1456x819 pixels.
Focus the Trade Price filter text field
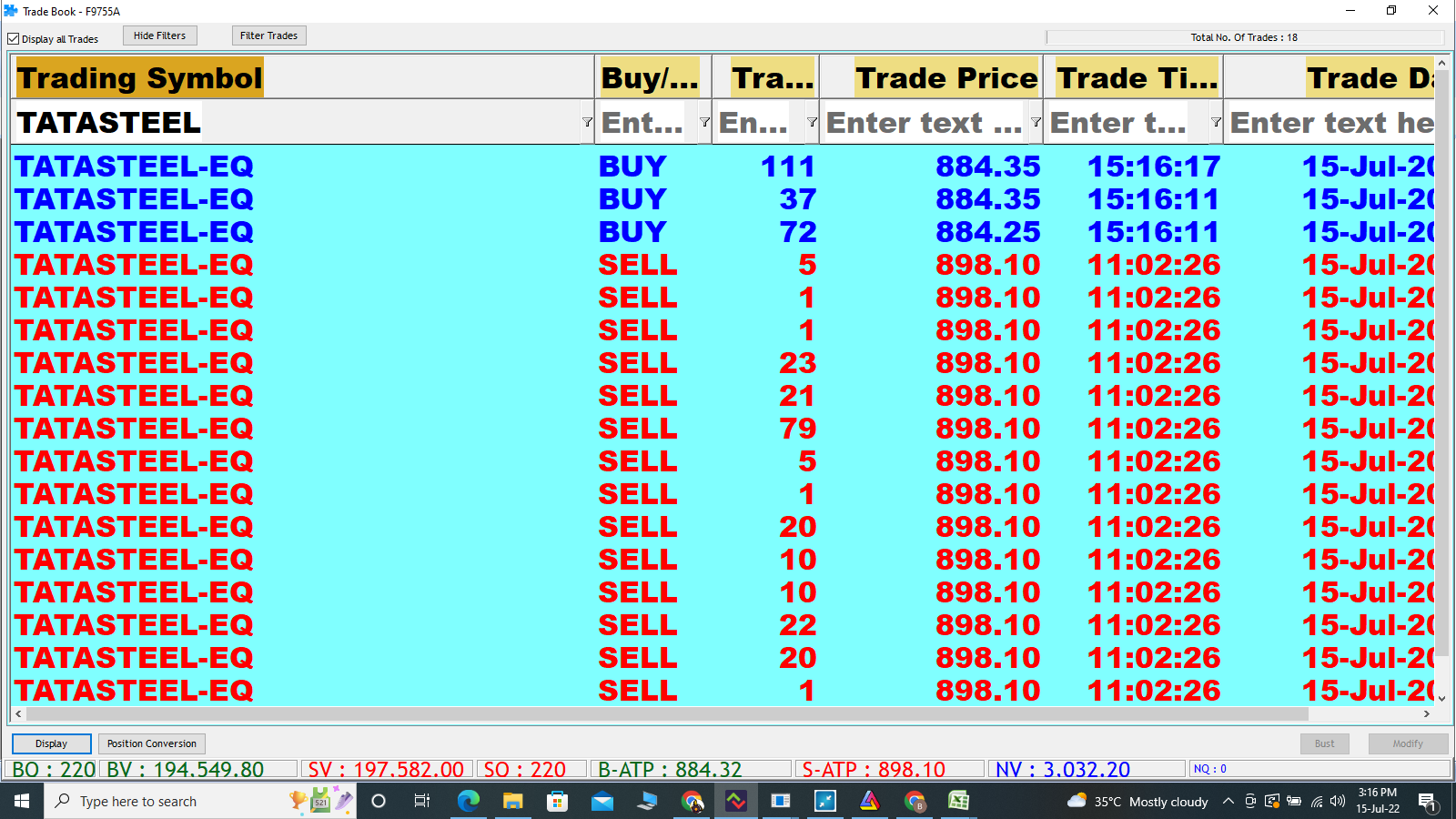(x=925, y=122)
